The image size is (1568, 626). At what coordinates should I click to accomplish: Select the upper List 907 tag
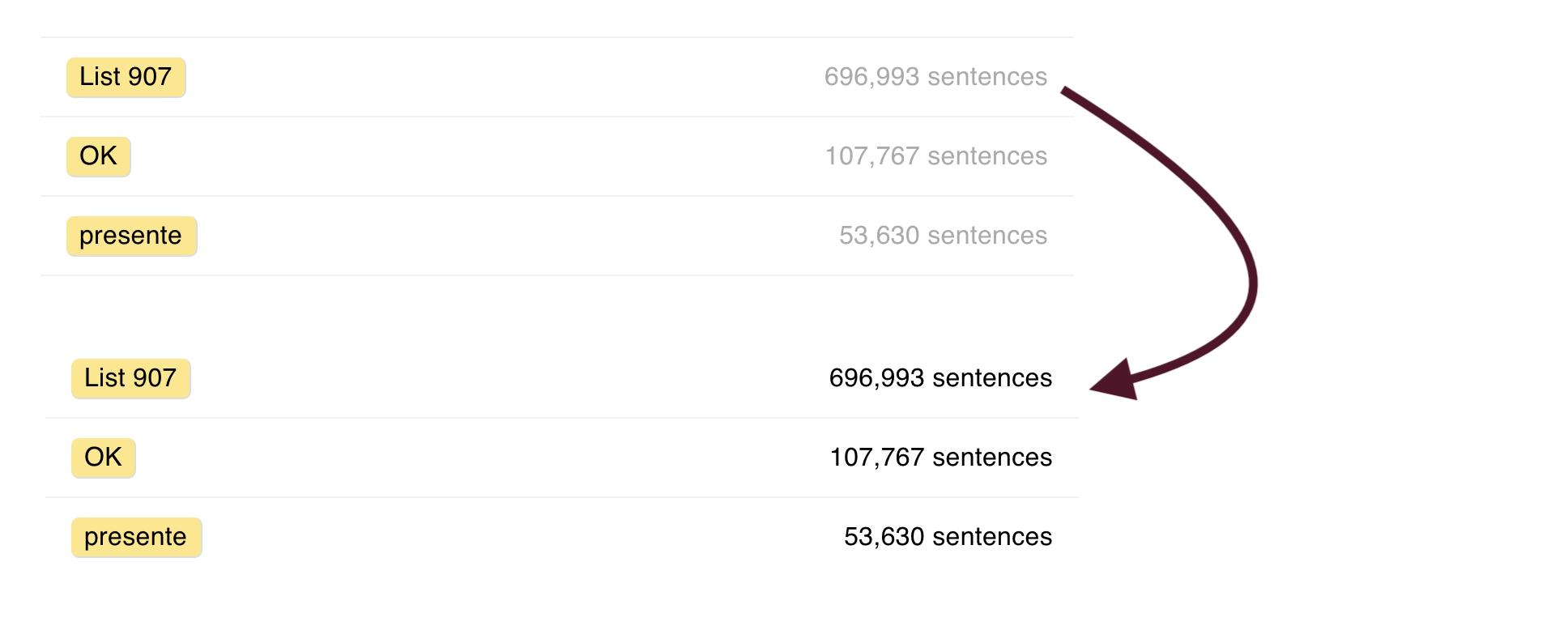(x=126, y=78)
